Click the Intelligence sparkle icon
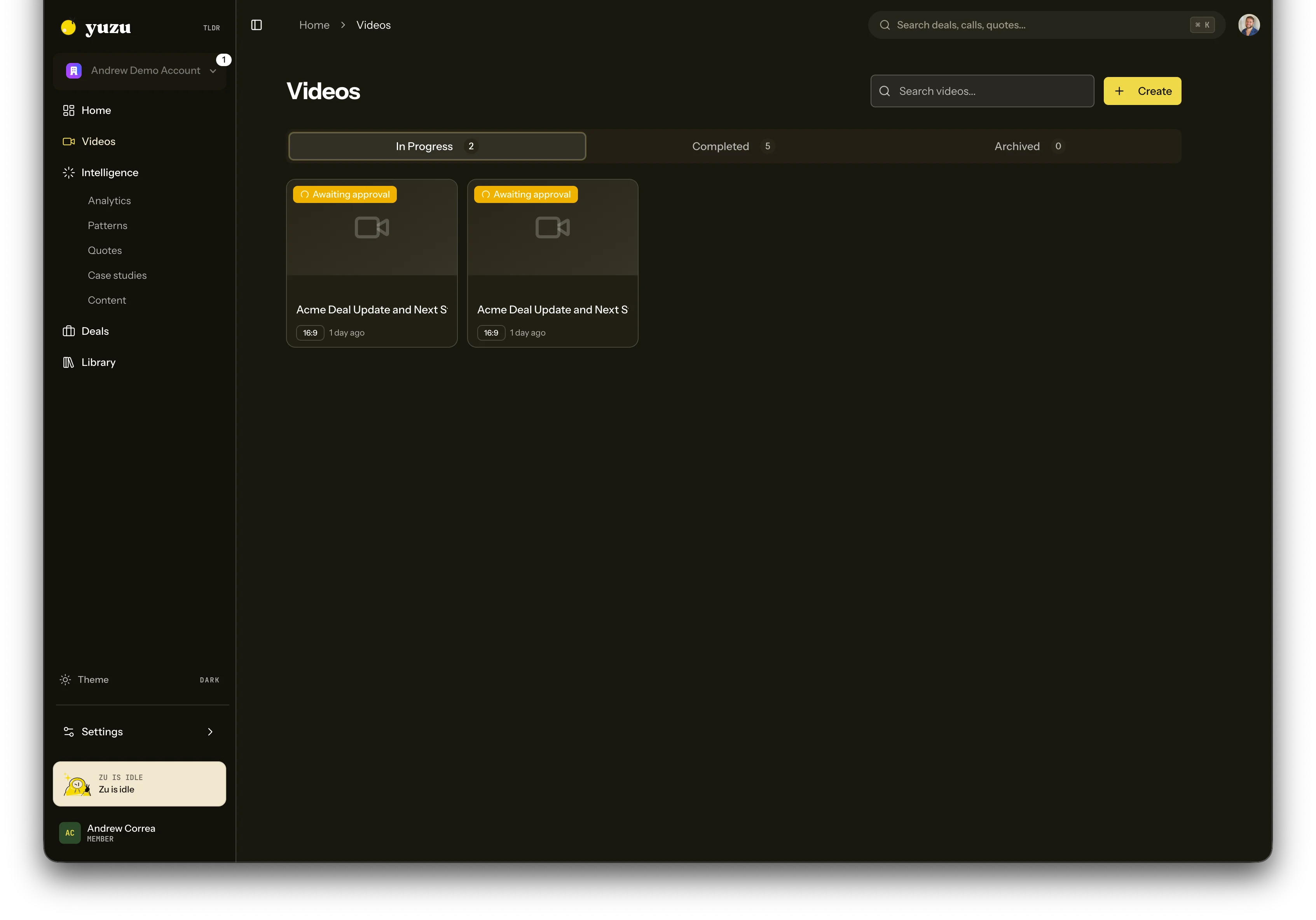Image resolution: width=1316 pixels, height=920 pixels. tap(69, 172)
